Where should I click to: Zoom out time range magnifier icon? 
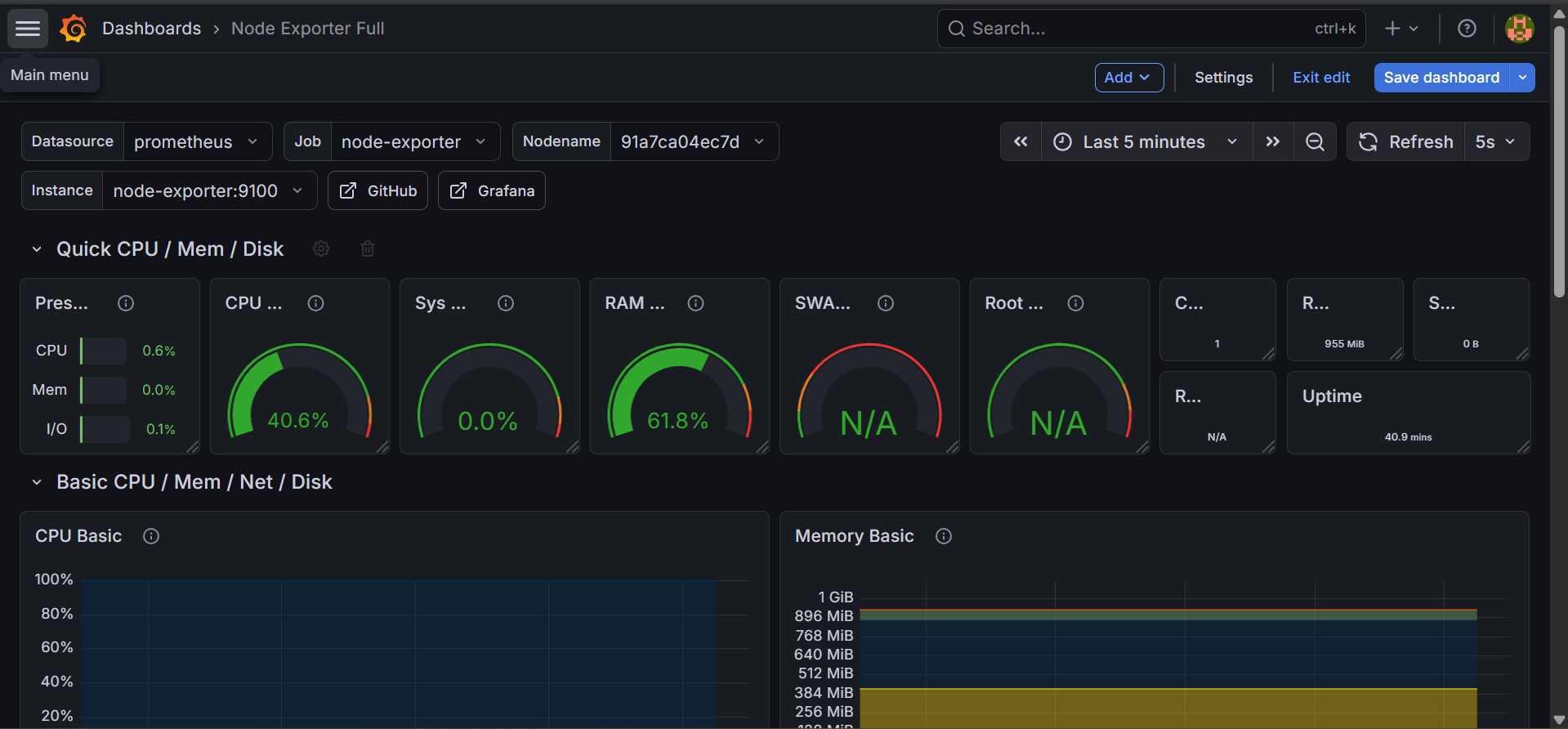[1315, 141]
